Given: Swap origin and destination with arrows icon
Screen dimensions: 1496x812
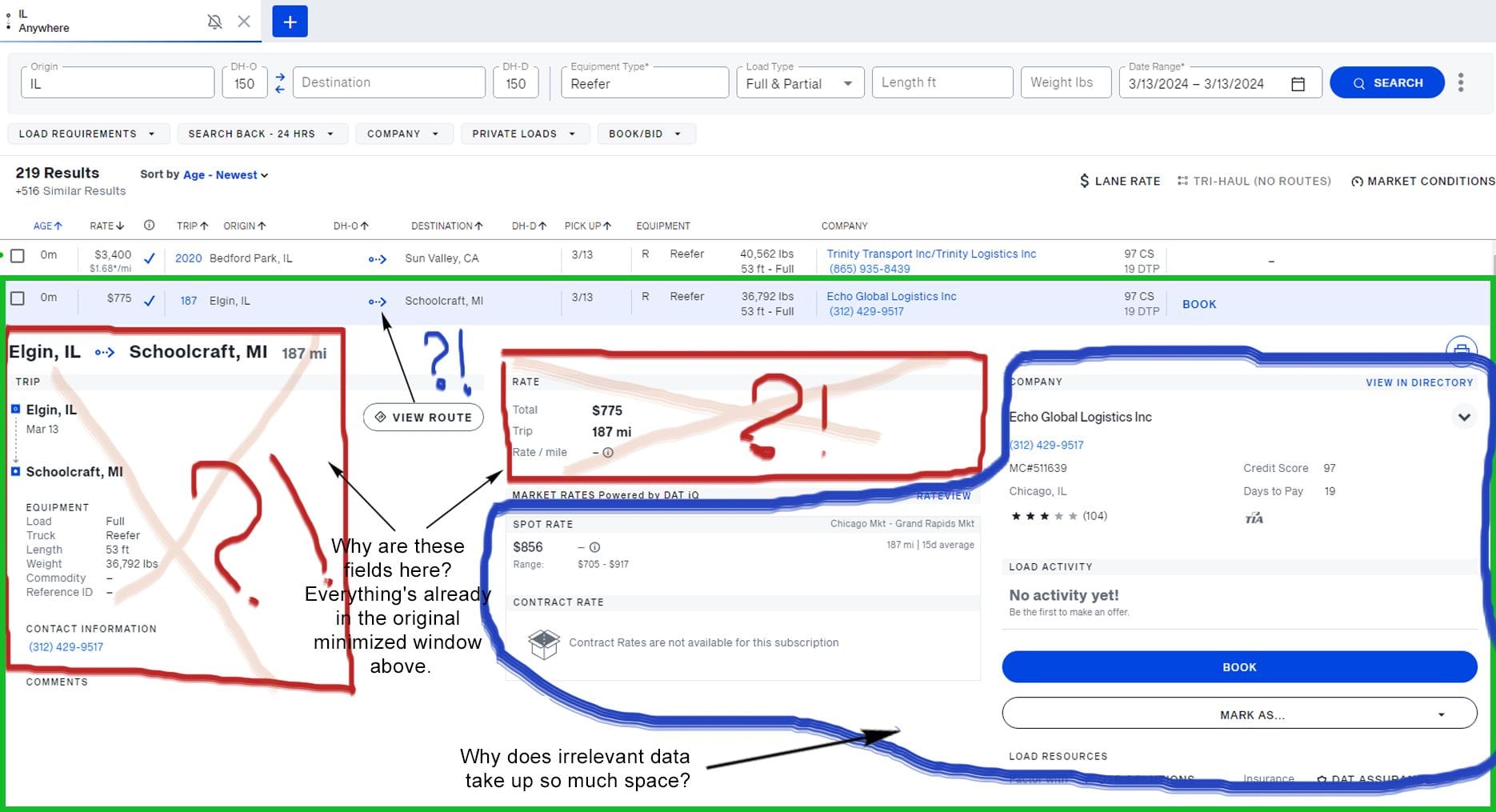Looking at the screenshot, I should click(280, 82).
